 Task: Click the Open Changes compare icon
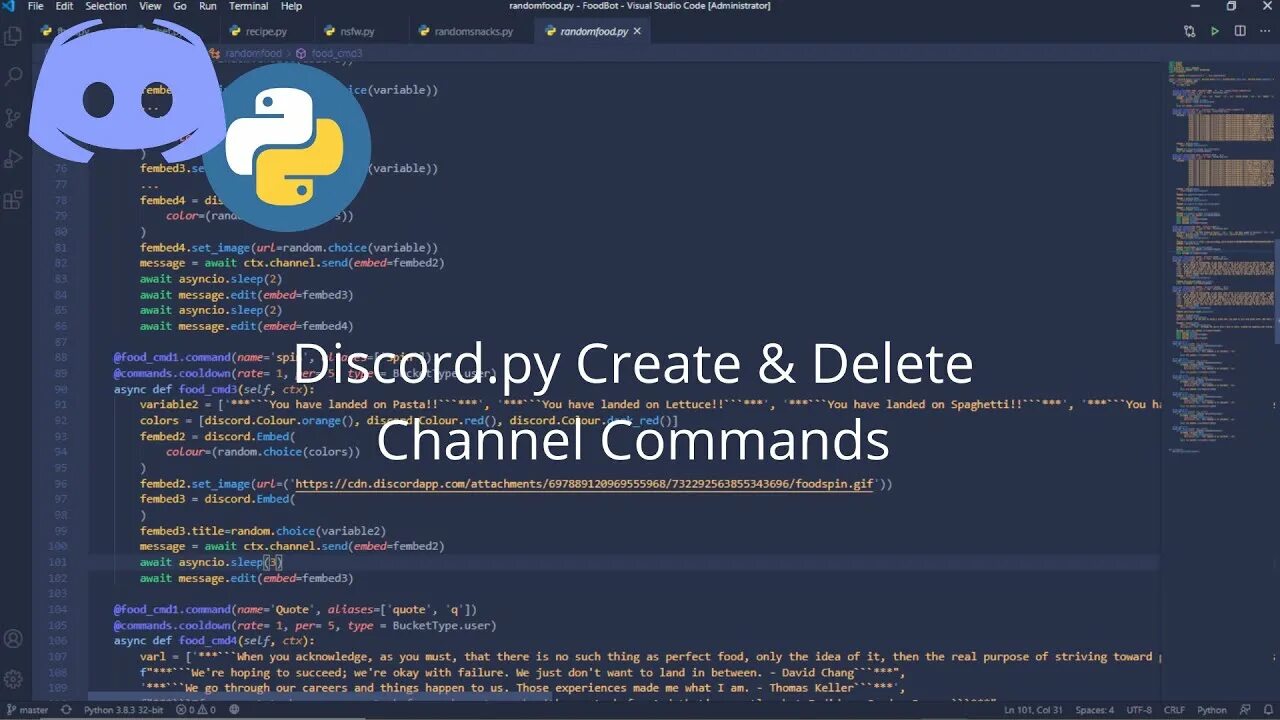point(1189,31)
